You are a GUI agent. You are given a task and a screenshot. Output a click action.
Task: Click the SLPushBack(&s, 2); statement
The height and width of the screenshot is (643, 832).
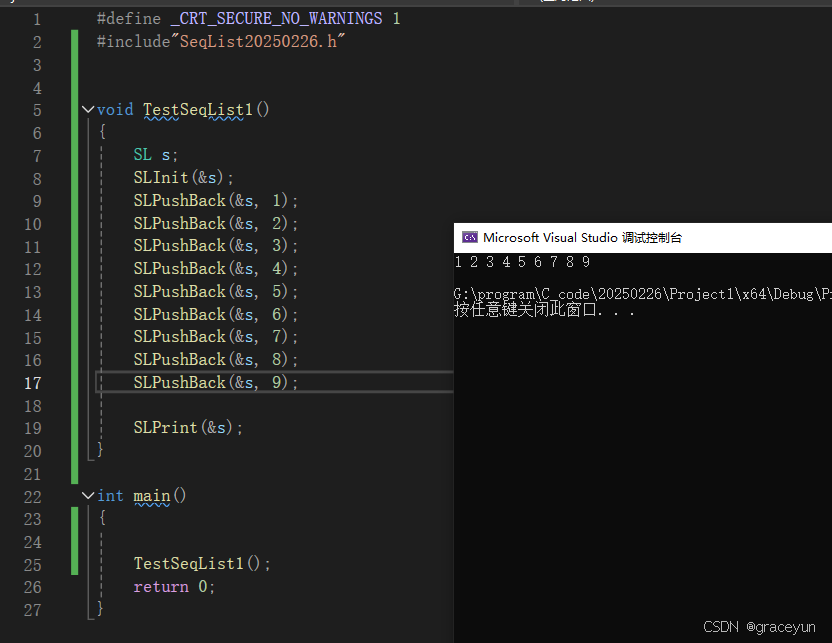215,223
